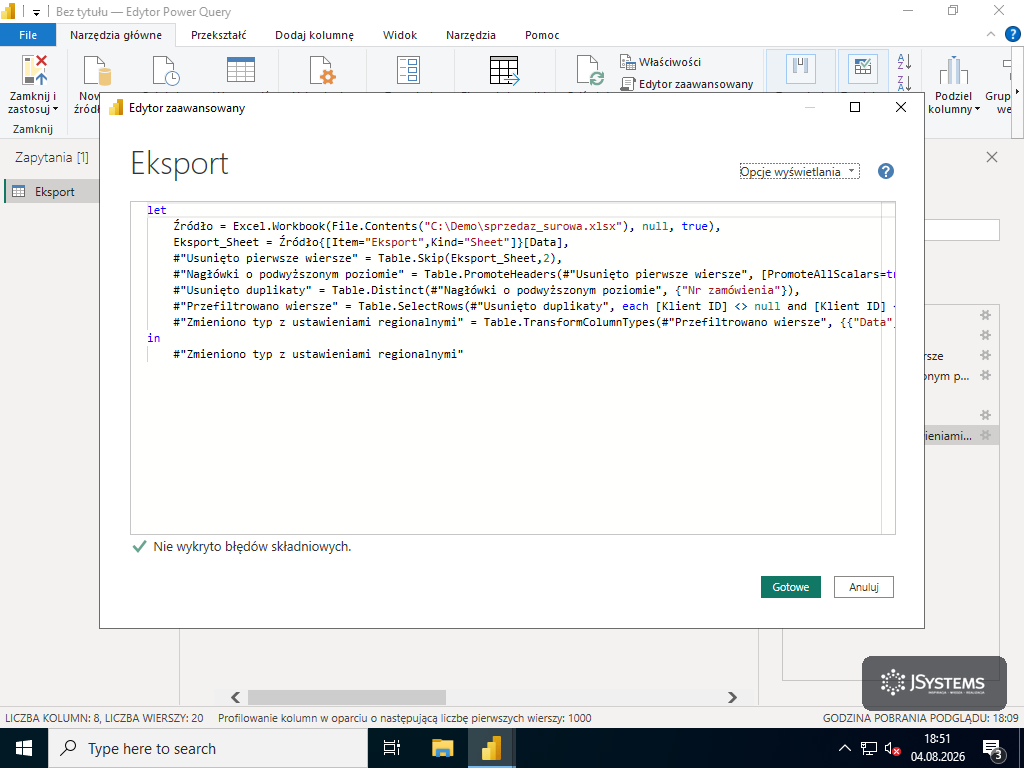Image resolution: width=1024 pixels, height=768 pixels.
Task: Open the Pomoc tab
Action: click(x=542, y=35)
